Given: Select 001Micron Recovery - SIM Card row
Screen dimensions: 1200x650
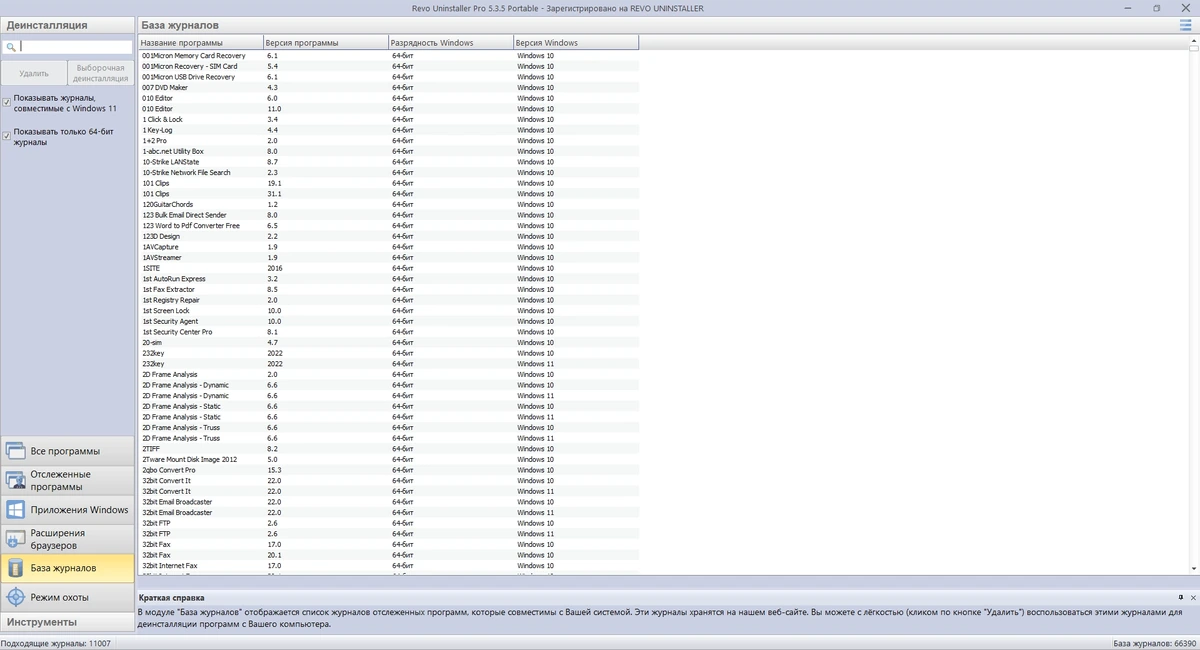Looking at the screenshot, I should tap(388, 66).
